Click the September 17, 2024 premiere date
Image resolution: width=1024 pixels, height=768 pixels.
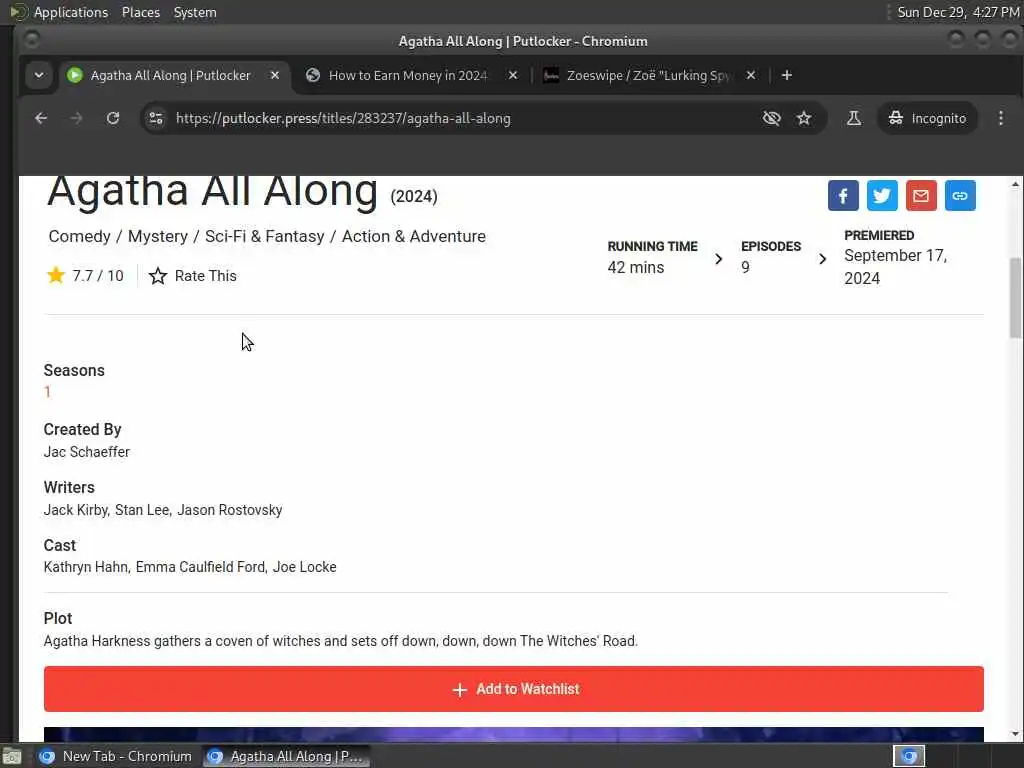(895, 266)
